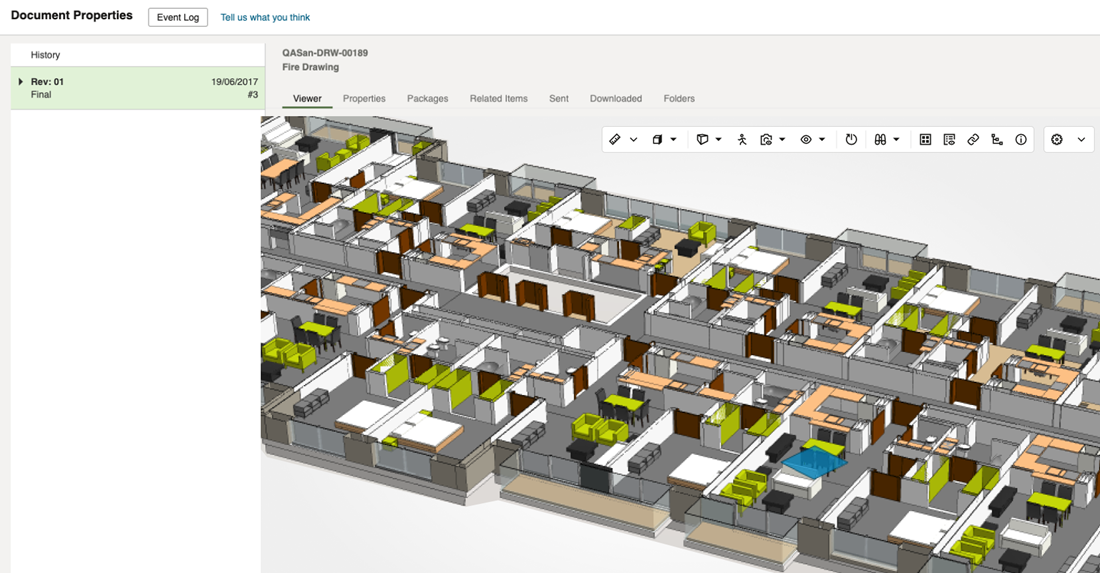1100x573 pixels.
Task: Click the reset view power icon
Action: (x=851, y=140)
